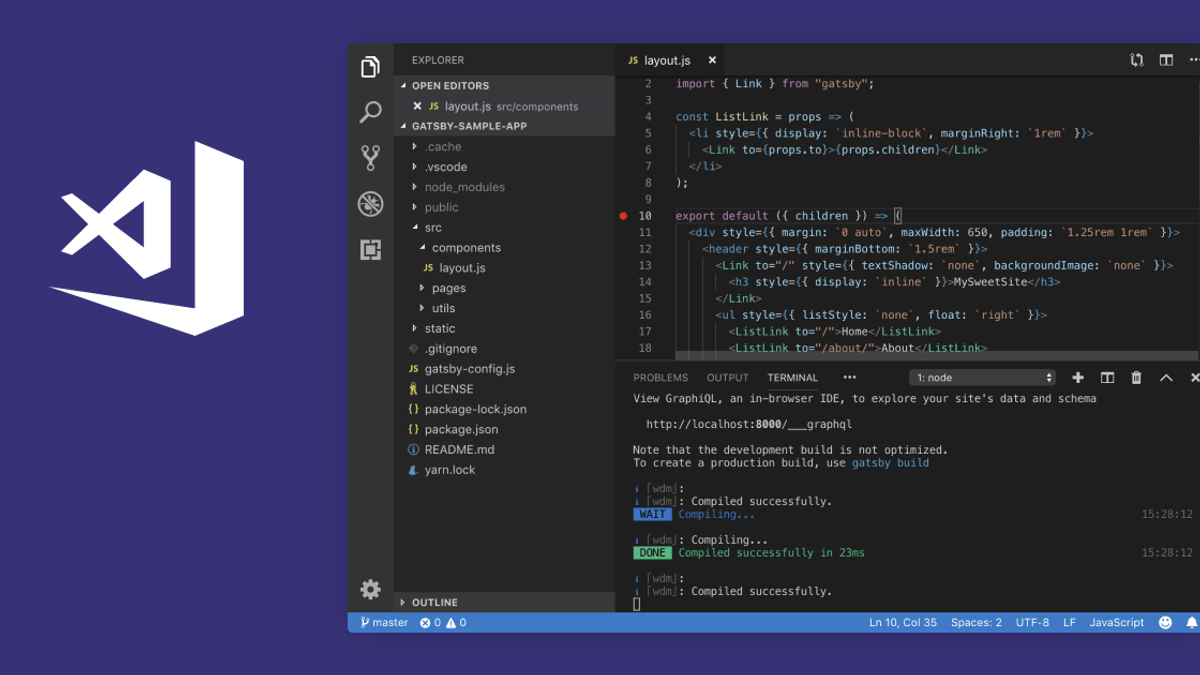This screenshot has width=1200, height=675.
Task: Change line ending via LF status item
Action: (1069, 622)
